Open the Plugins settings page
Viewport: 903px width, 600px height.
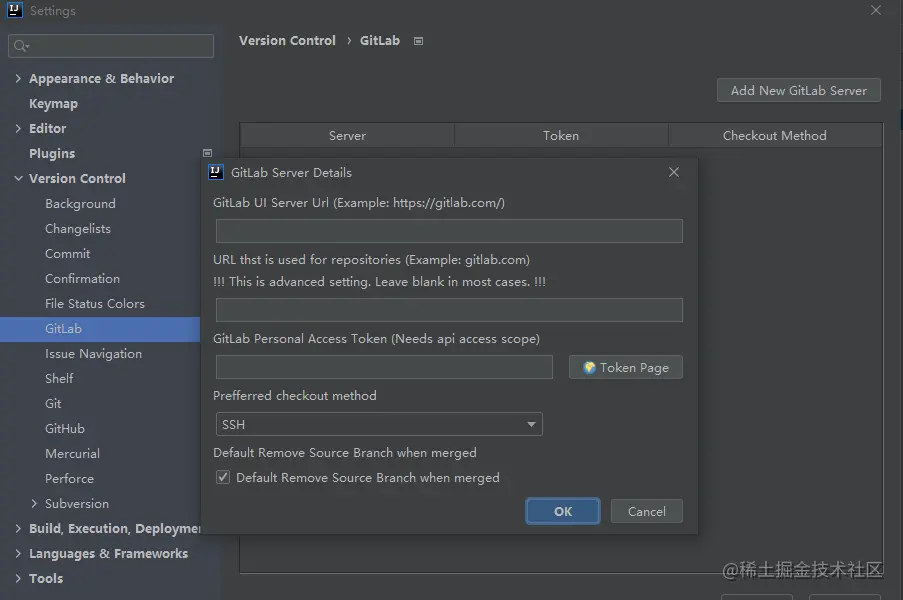tap(52, 154)
